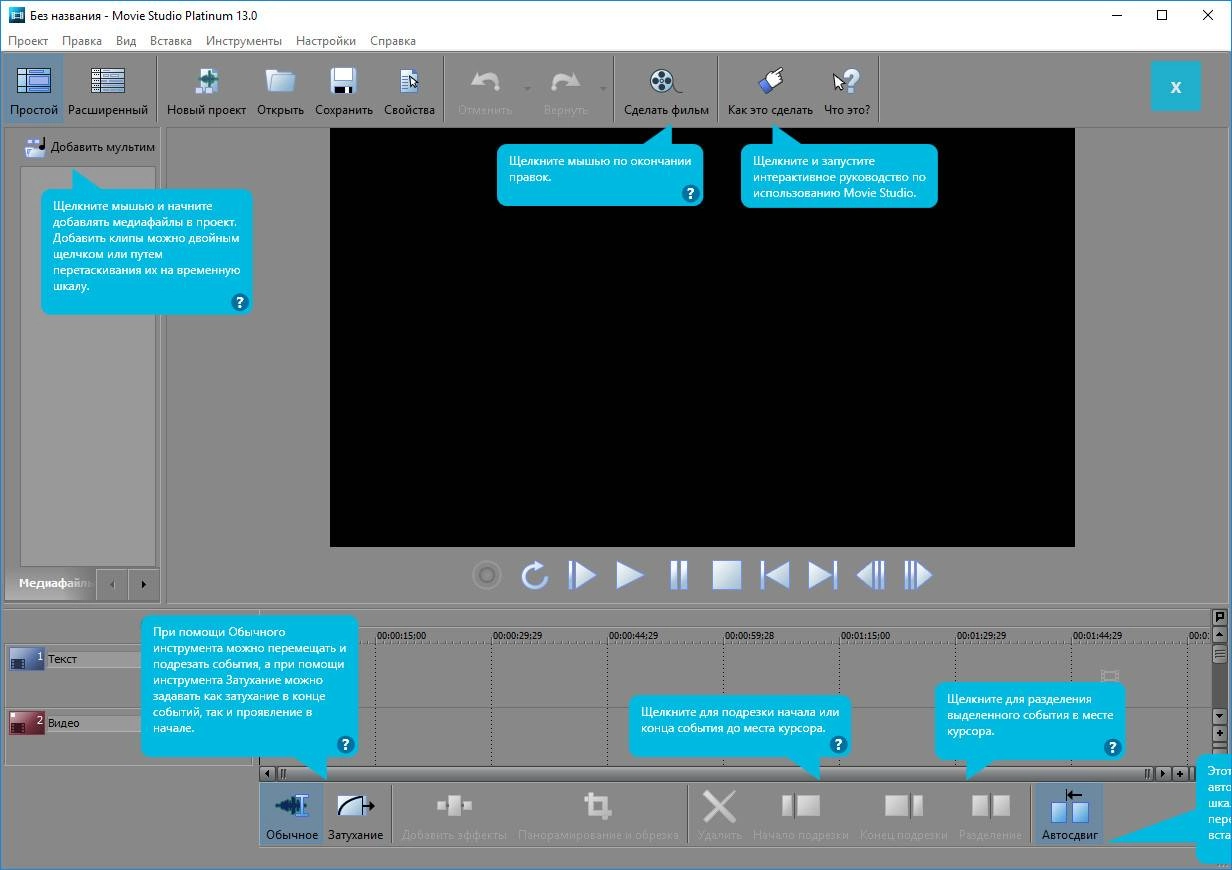Zoom in timeline horizontally with plus button
This screenshot has width=1232, height=870.
(1181, 773)
